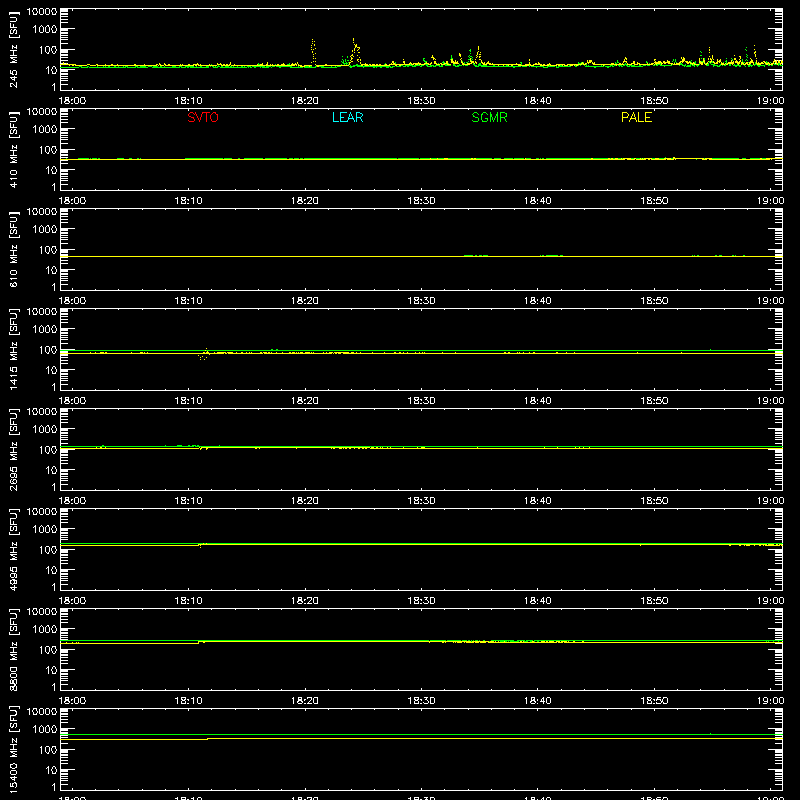This screenshot has width=800, height=800.
Task: Select the 410 MHz [SFU] axis title
Action: (x=13, y=149)
